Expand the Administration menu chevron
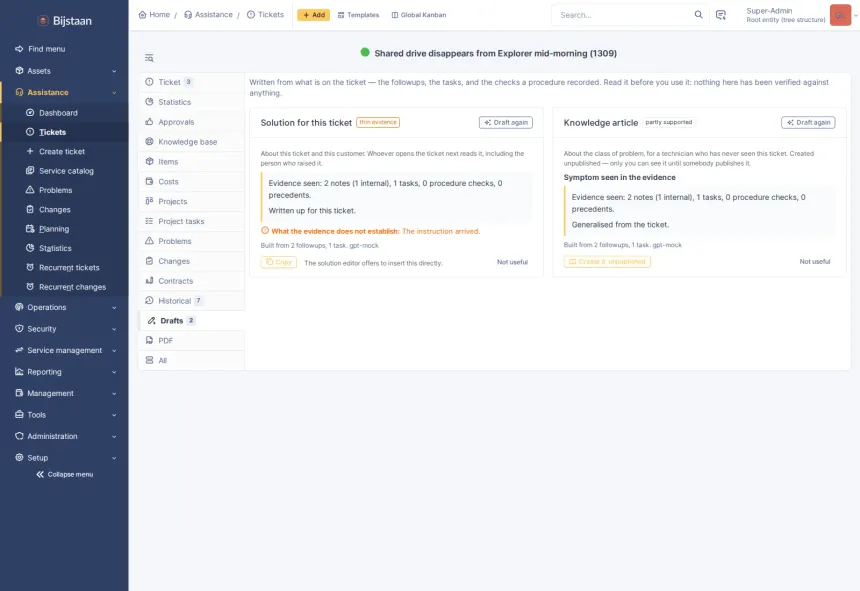 [x=114, y=437]
